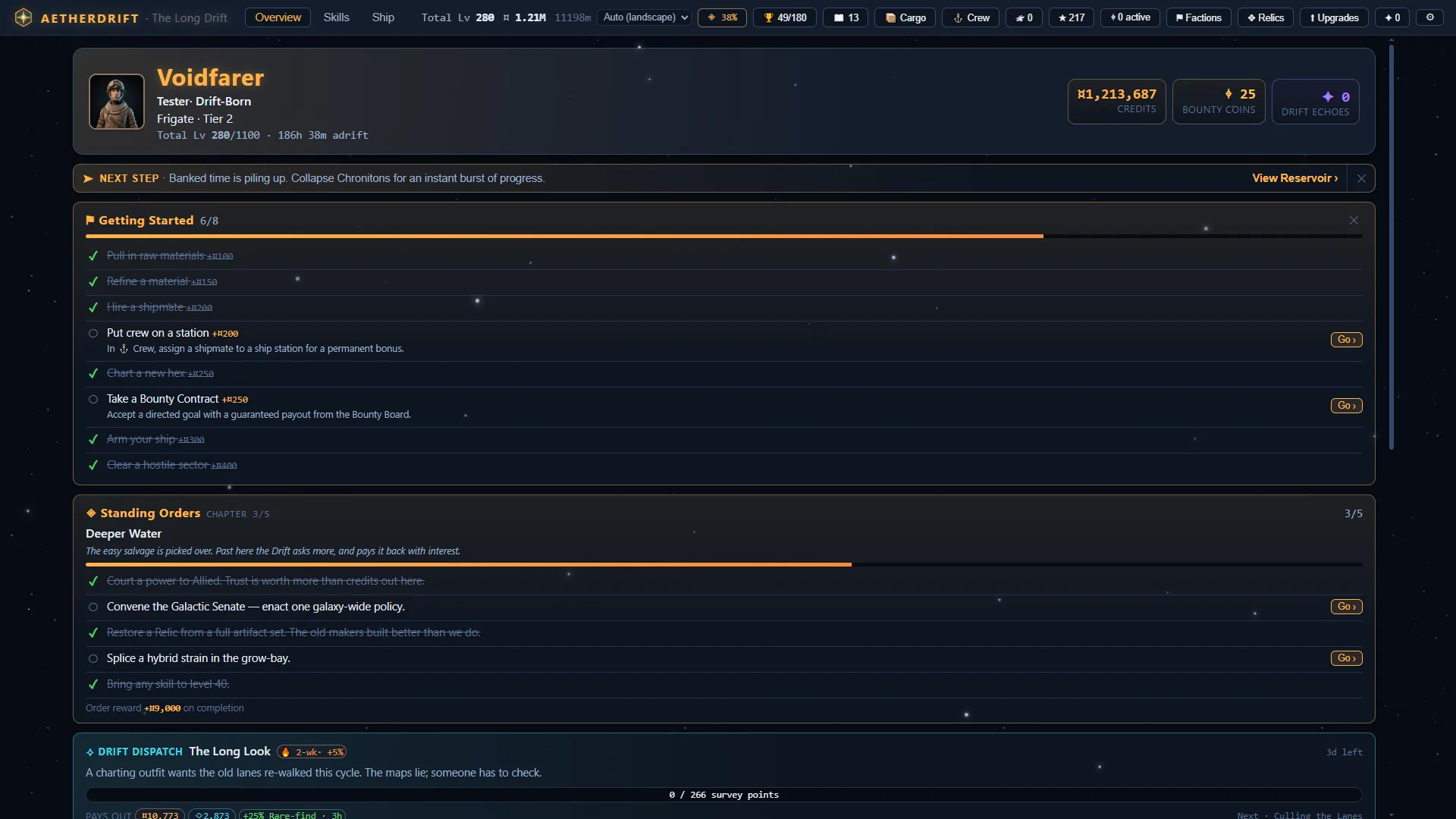Image resolution: width=1456 pixels, height=819 pixels.
Task: Click the Bounty Coins counter box
Action: click(x=1218, y=102)
